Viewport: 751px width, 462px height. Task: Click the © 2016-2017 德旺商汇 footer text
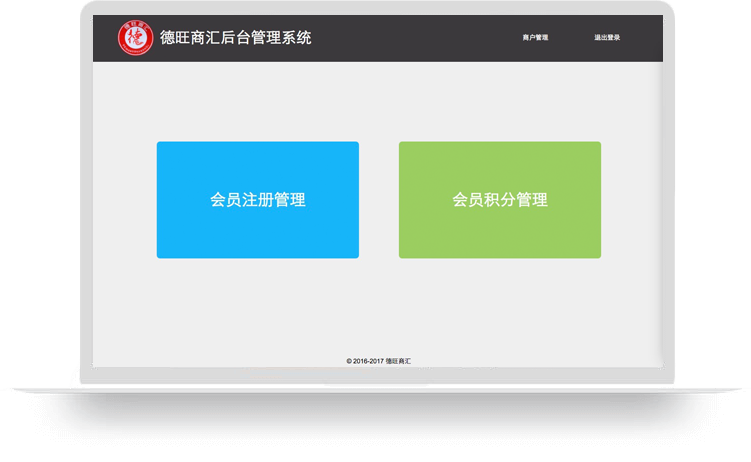[x=378, y=361]
